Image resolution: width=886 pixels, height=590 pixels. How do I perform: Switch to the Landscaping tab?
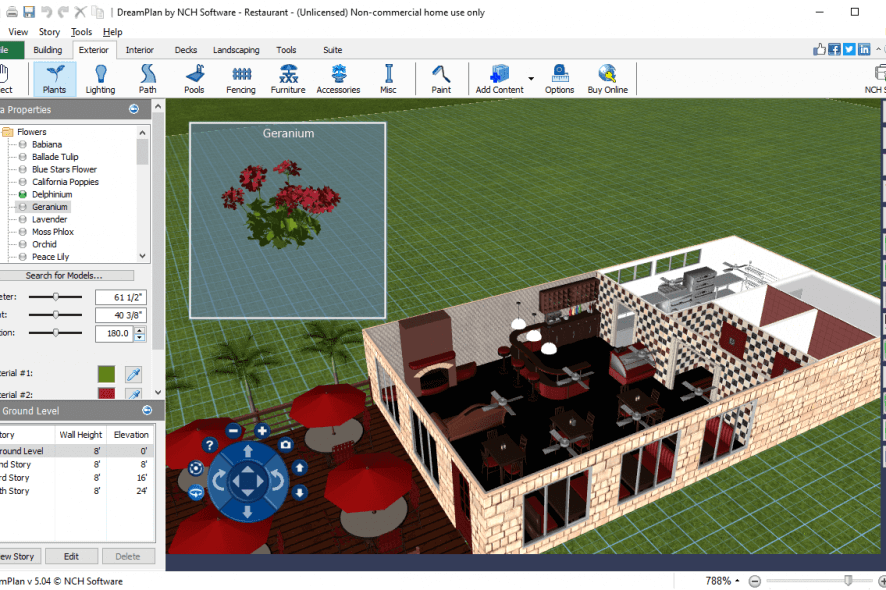point(236,50)
